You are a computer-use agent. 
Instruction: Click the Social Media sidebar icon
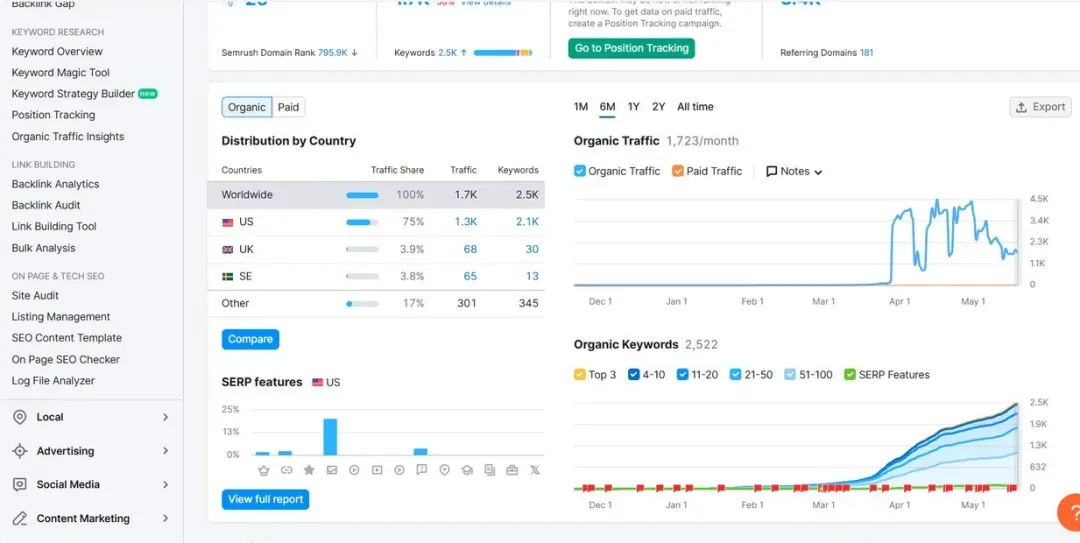point(20,484)
